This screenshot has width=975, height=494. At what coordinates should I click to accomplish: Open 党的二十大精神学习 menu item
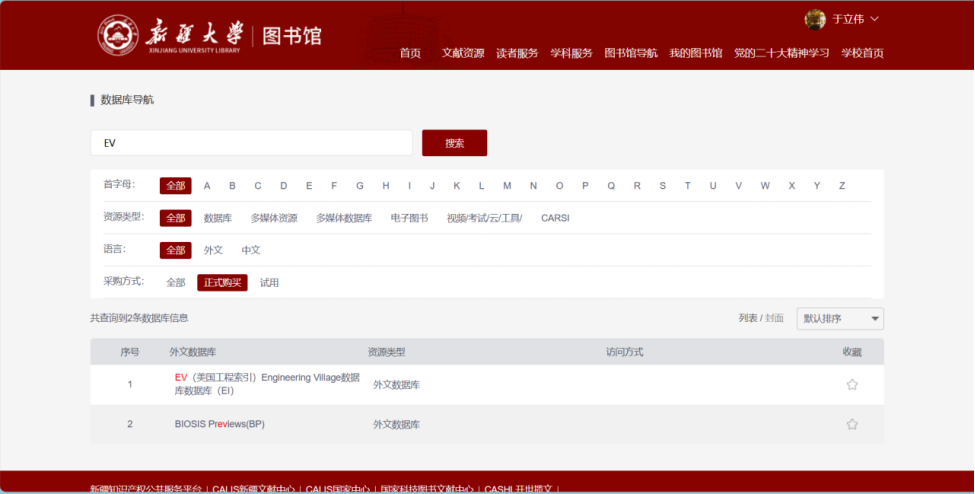click(x=782, y=53)
